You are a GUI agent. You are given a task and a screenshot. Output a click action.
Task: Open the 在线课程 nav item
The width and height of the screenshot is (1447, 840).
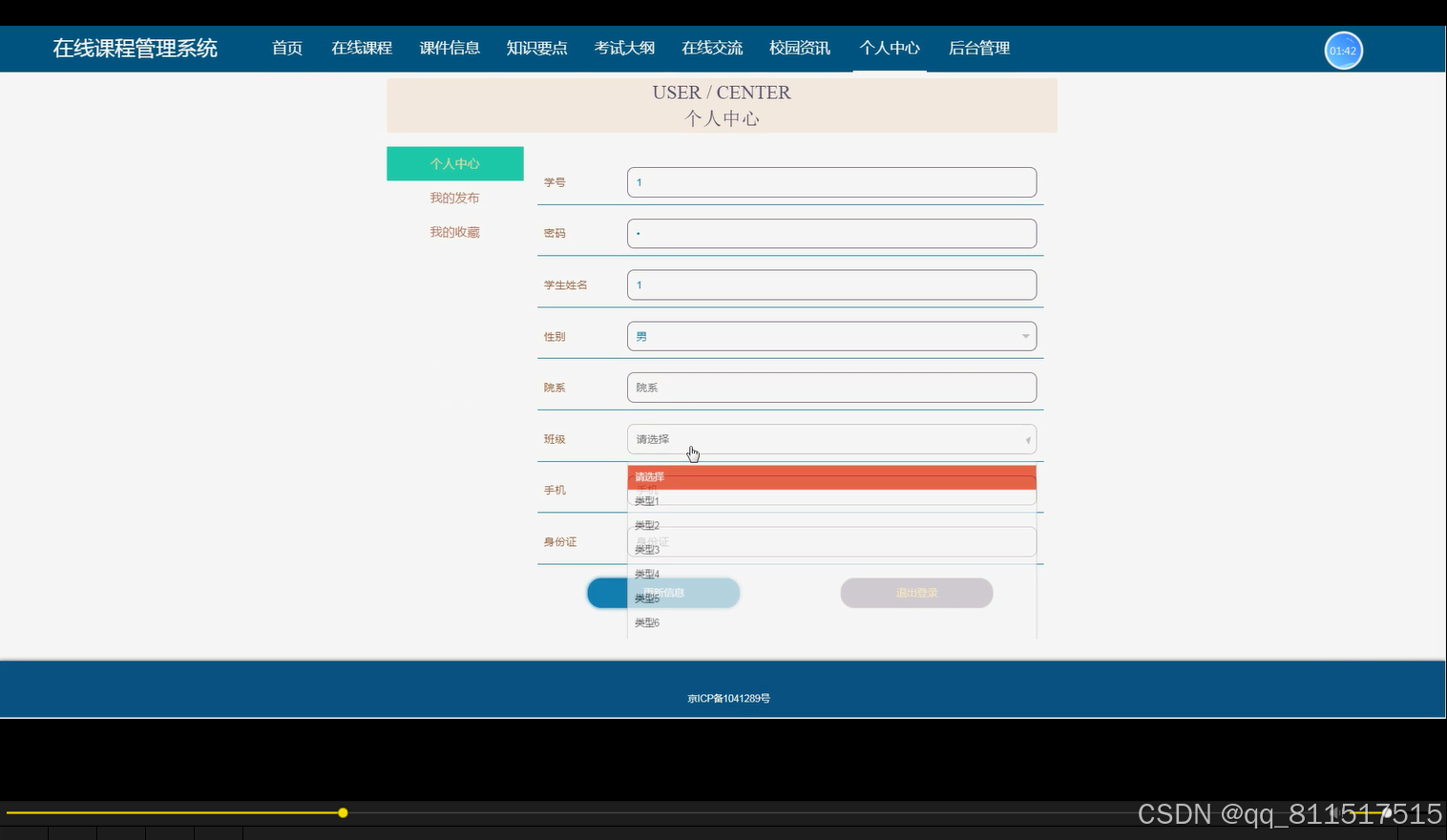tap(362, 48)
